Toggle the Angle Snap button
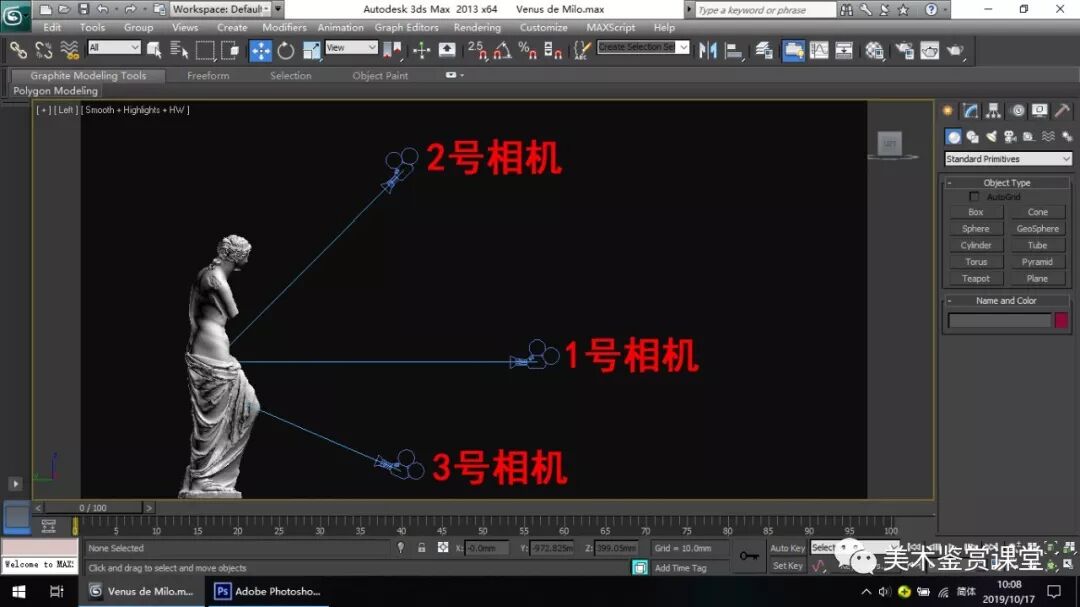The image size is (1080, 607). 502,50
